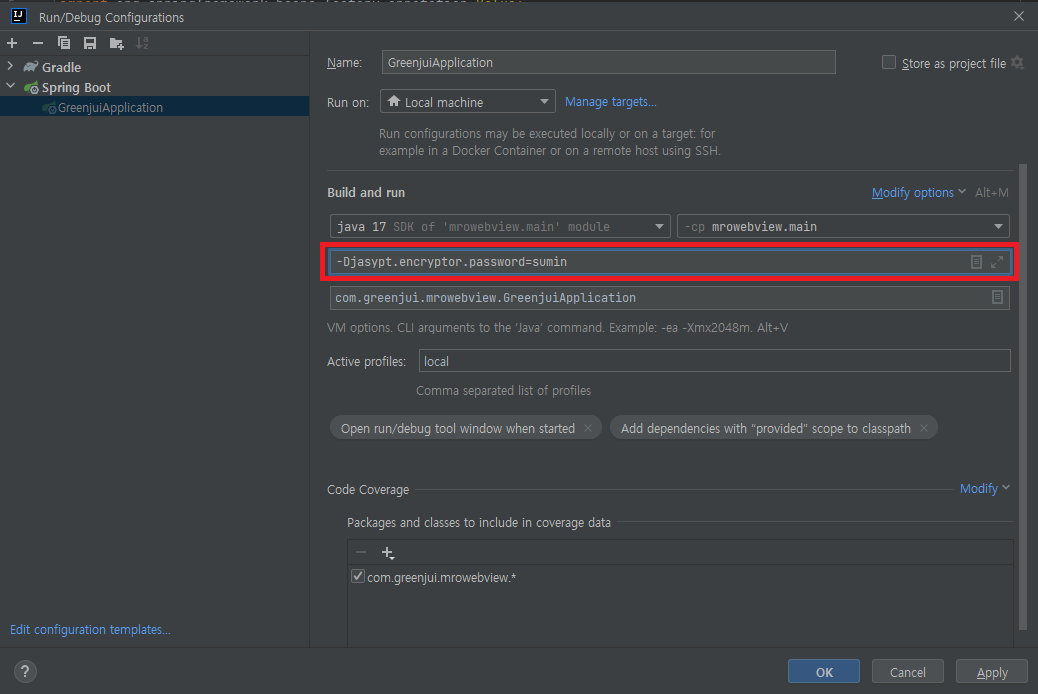Expand the Gradle configurations node
This screenshot has height=694, width=1038.
pyautogui.click(x=10, y=66)
